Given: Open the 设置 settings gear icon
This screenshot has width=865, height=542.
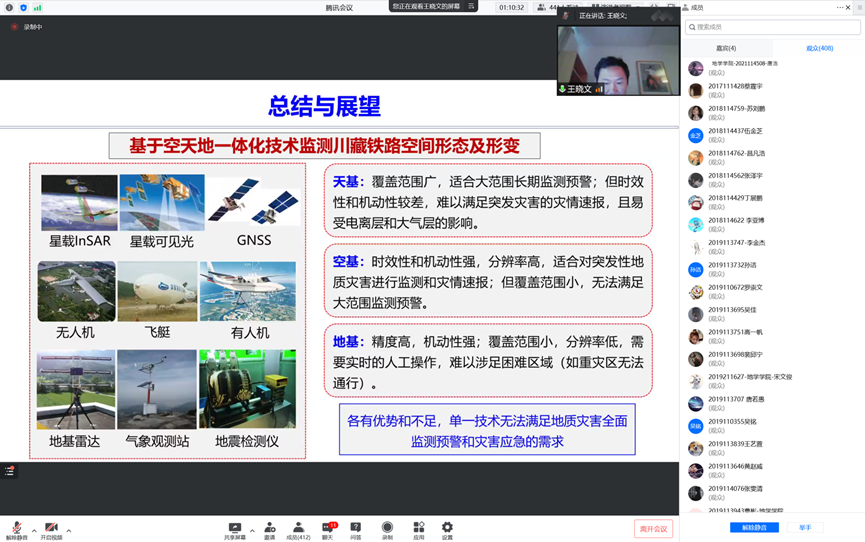Looking at the screenshot, I should point(447,529).
